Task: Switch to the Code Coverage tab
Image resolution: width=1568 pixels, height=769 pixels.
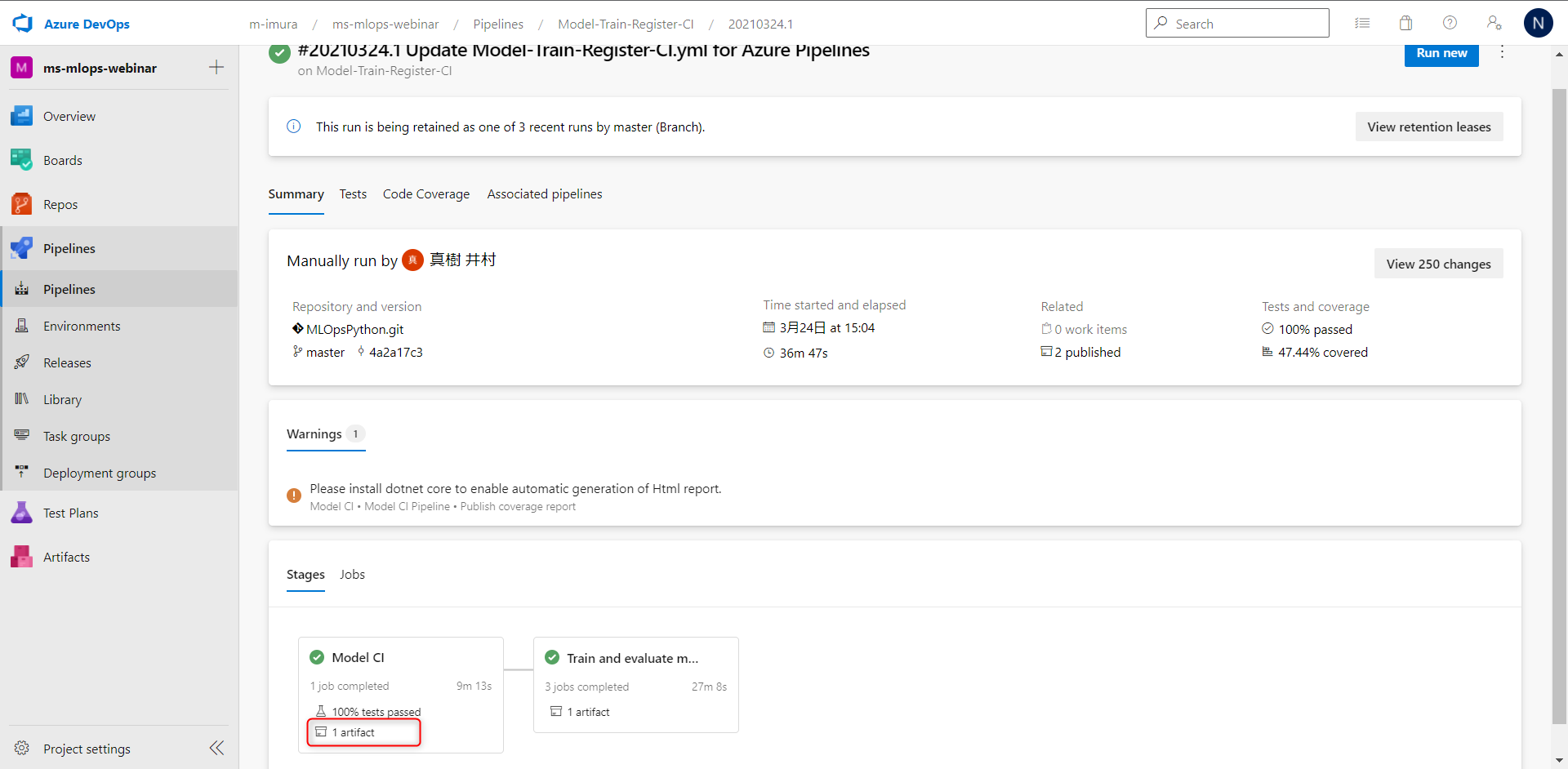Action: pos(426,194)
